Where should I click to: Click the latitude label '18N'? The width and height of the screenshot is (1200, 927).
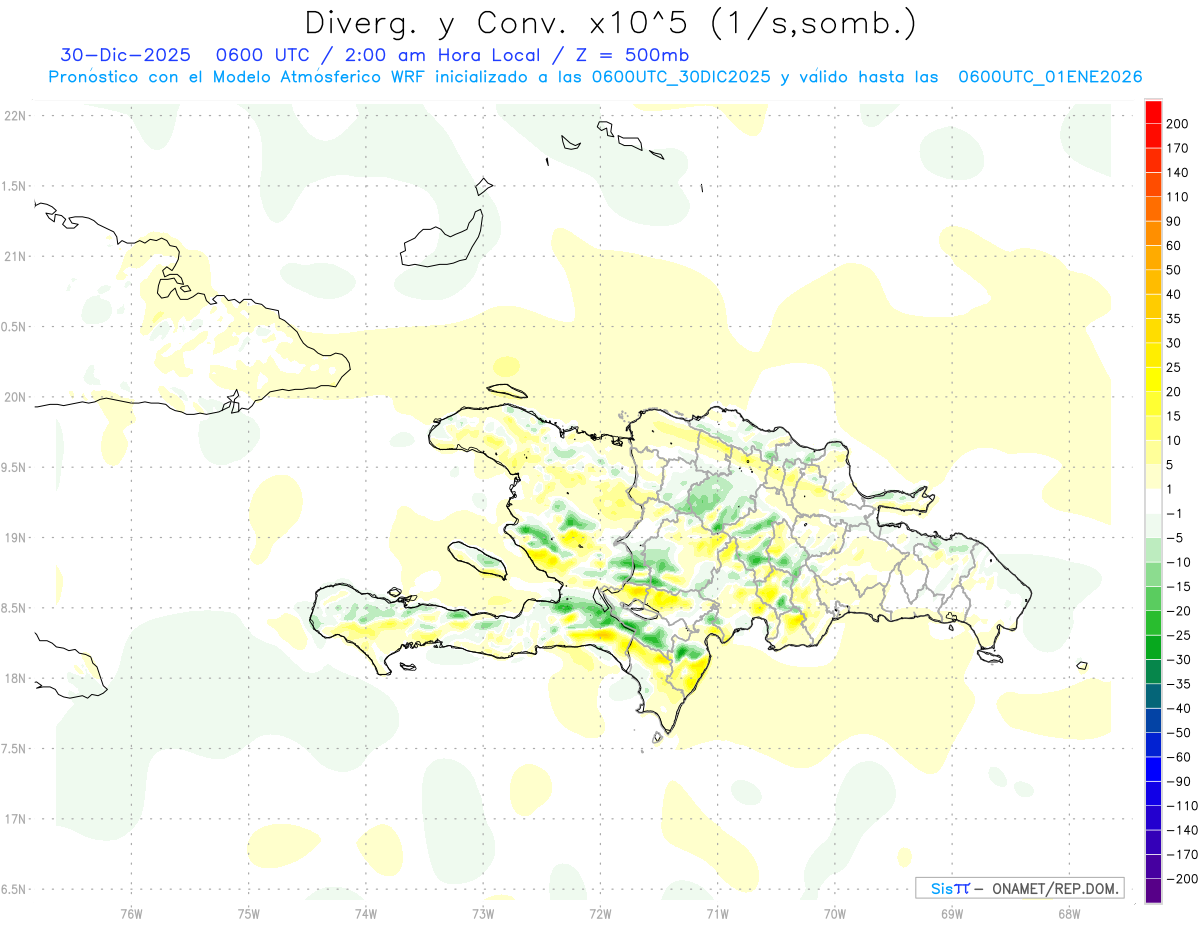[x=14, y=678]
